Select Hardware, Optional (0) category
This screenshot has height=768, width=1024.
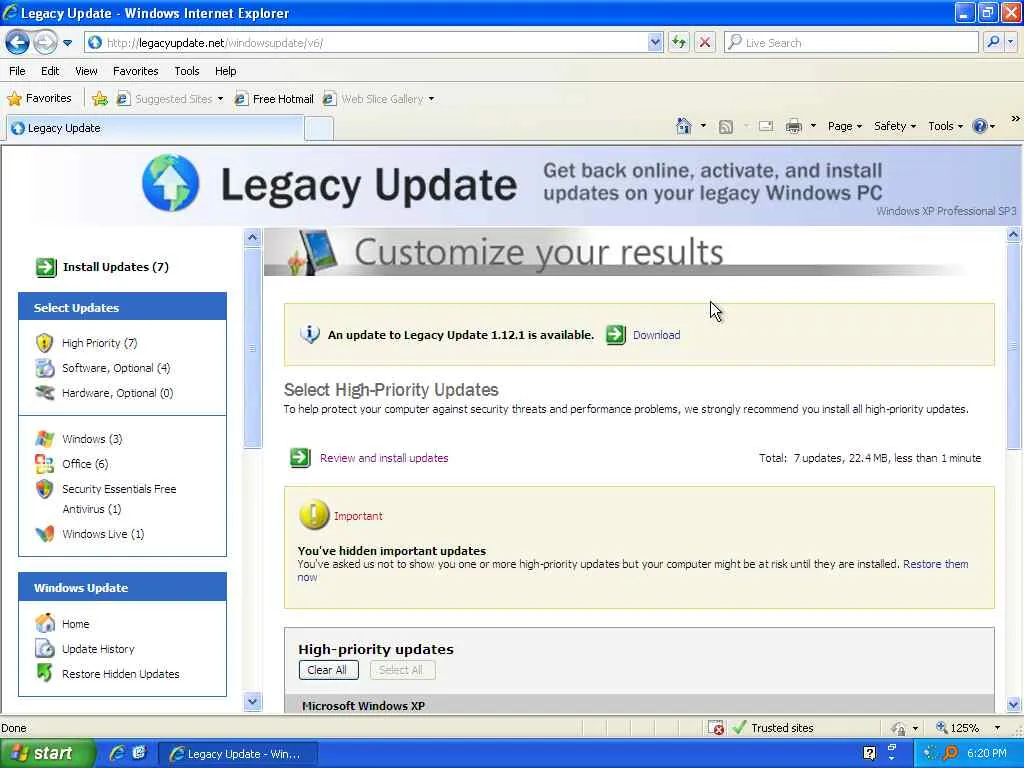pyautogui.click(x=117, y=393)
